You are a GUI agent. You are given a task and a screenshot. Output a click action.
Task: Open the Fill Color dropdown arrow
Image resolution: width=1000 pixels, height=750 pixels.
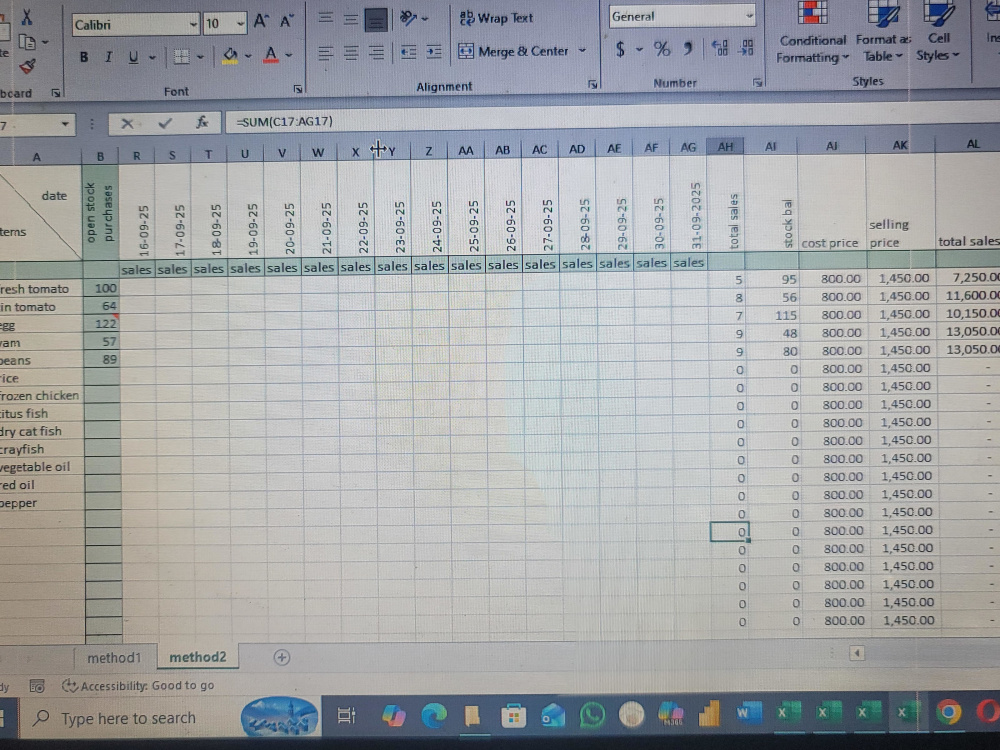[x=248, y=56]
